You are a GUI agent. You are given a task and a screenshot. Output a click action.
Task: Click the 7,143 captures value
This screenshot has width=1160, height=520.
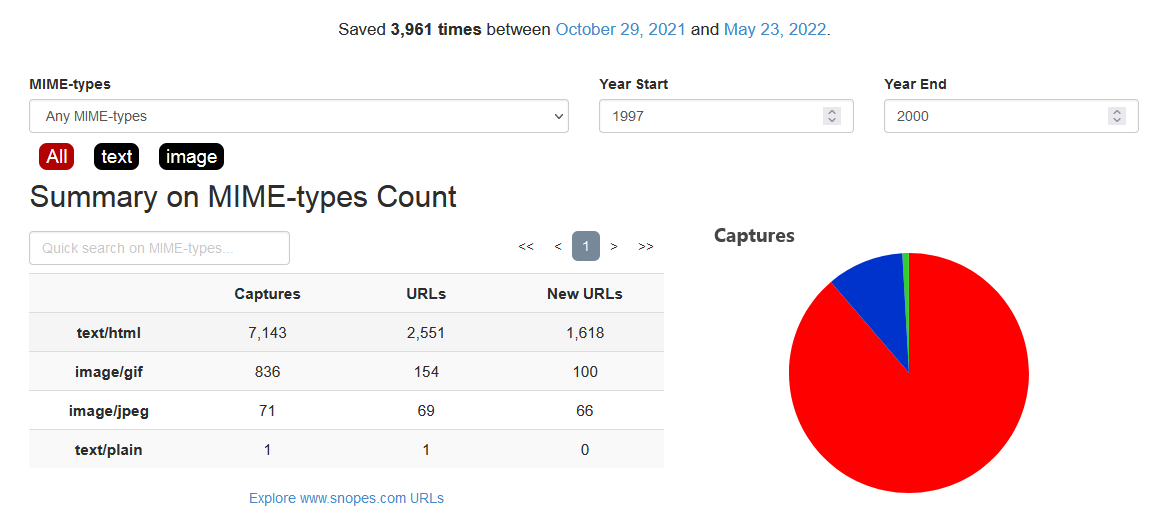pos(267,333)
